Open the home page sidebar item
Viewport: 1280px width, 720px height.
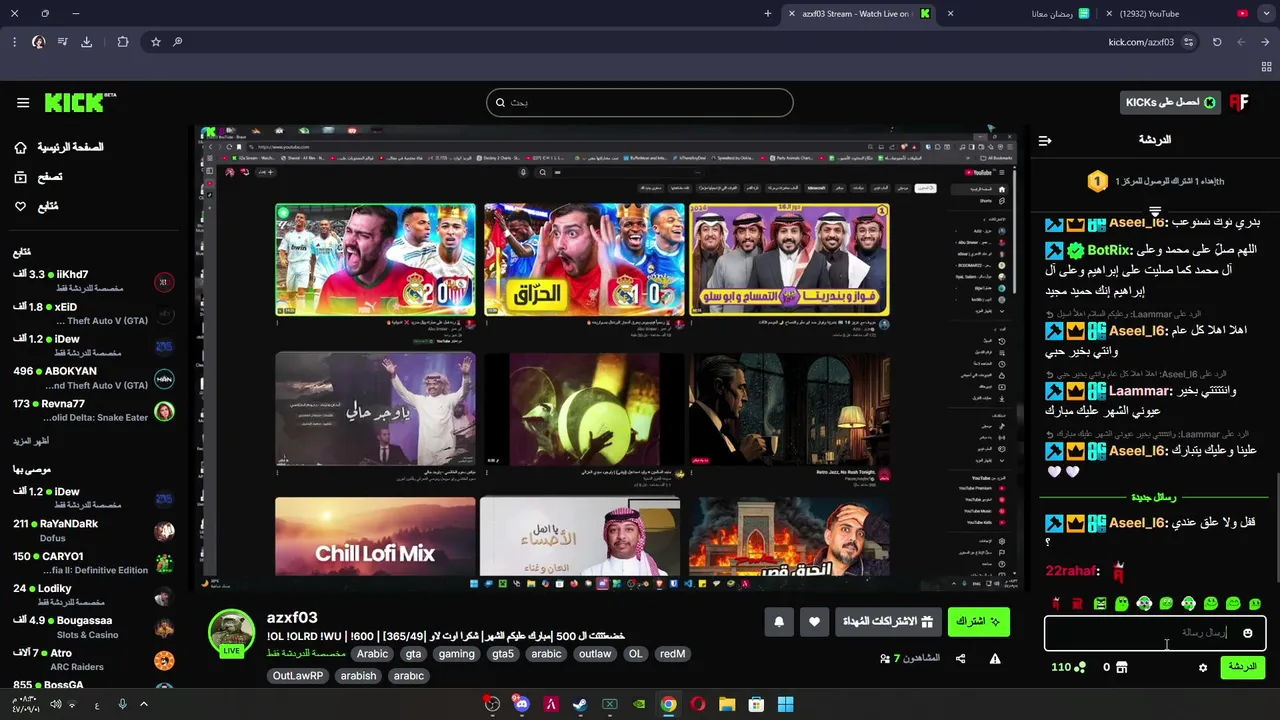pyautogui.click(x=59, y=147)
